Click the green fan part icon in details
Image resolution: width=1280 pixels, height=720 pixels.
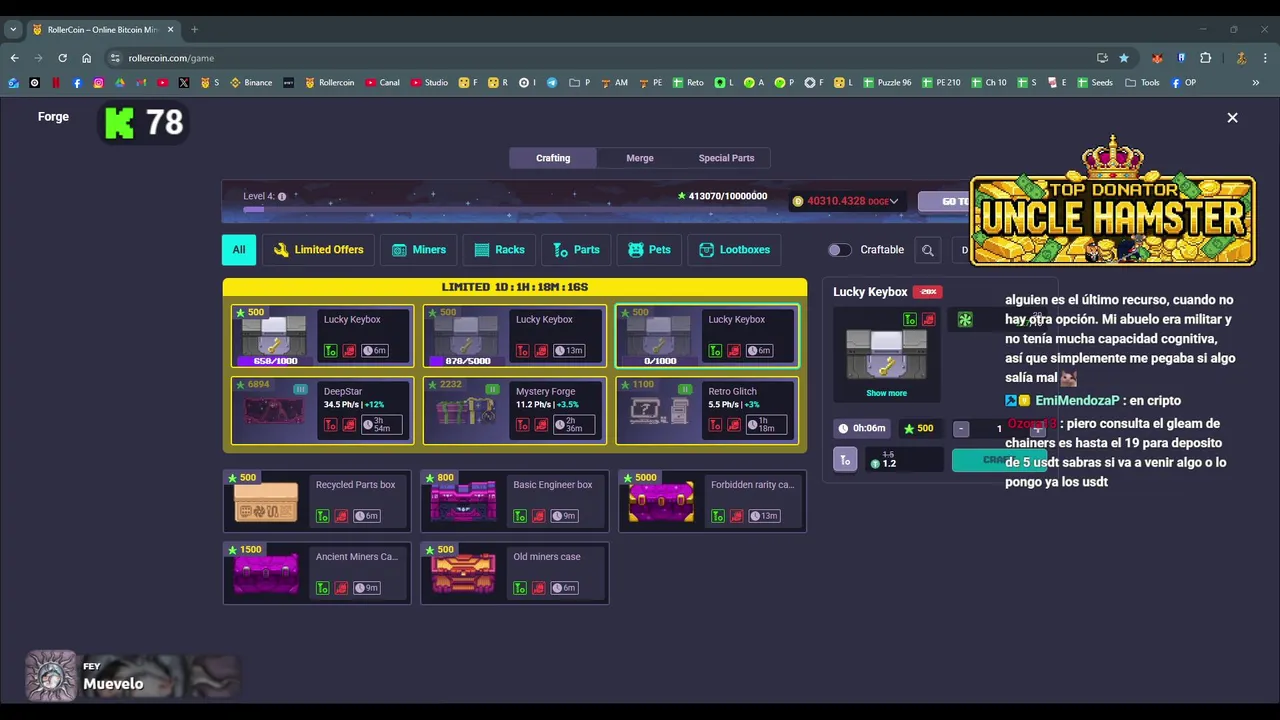tap(965, 320)
